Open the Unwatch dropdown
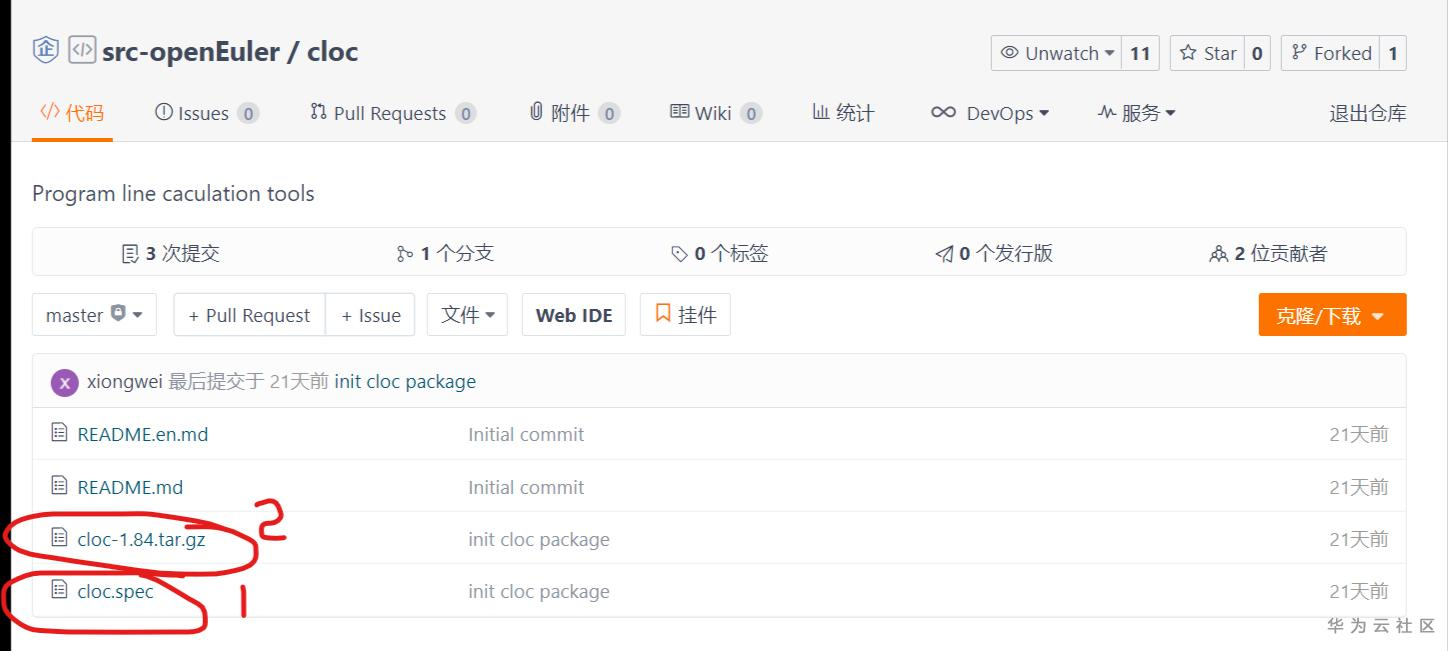This screenshot has width=1448, height=651. tap(1054, 53)
